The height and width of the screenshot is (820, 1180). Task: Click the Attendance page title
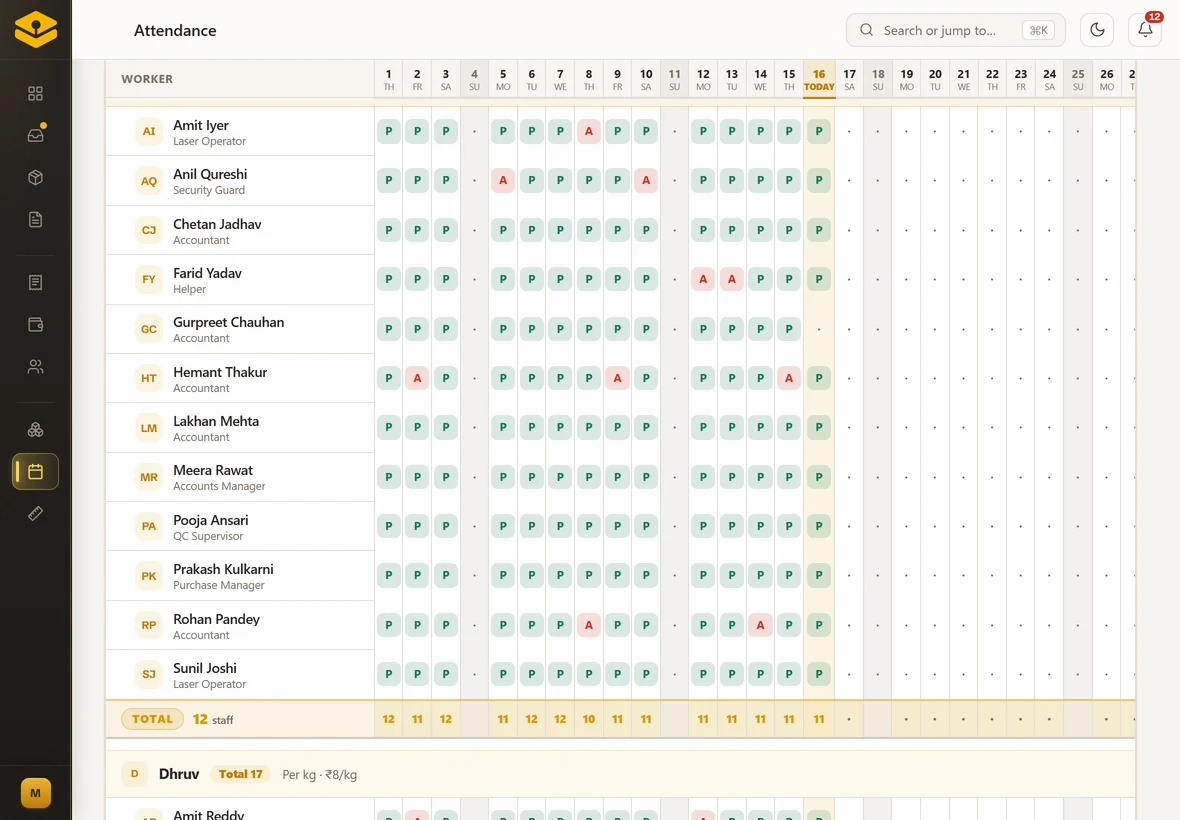click(x=175, y=30)
